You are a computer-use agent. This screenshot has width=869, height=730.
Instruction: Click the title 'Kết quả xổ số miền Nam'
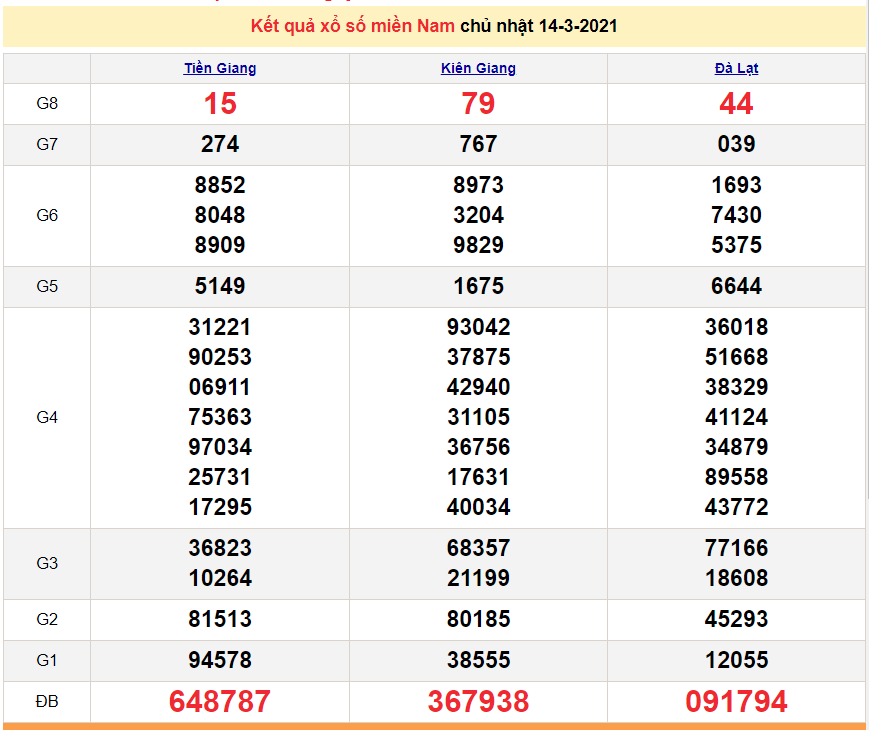coord(353,26)
